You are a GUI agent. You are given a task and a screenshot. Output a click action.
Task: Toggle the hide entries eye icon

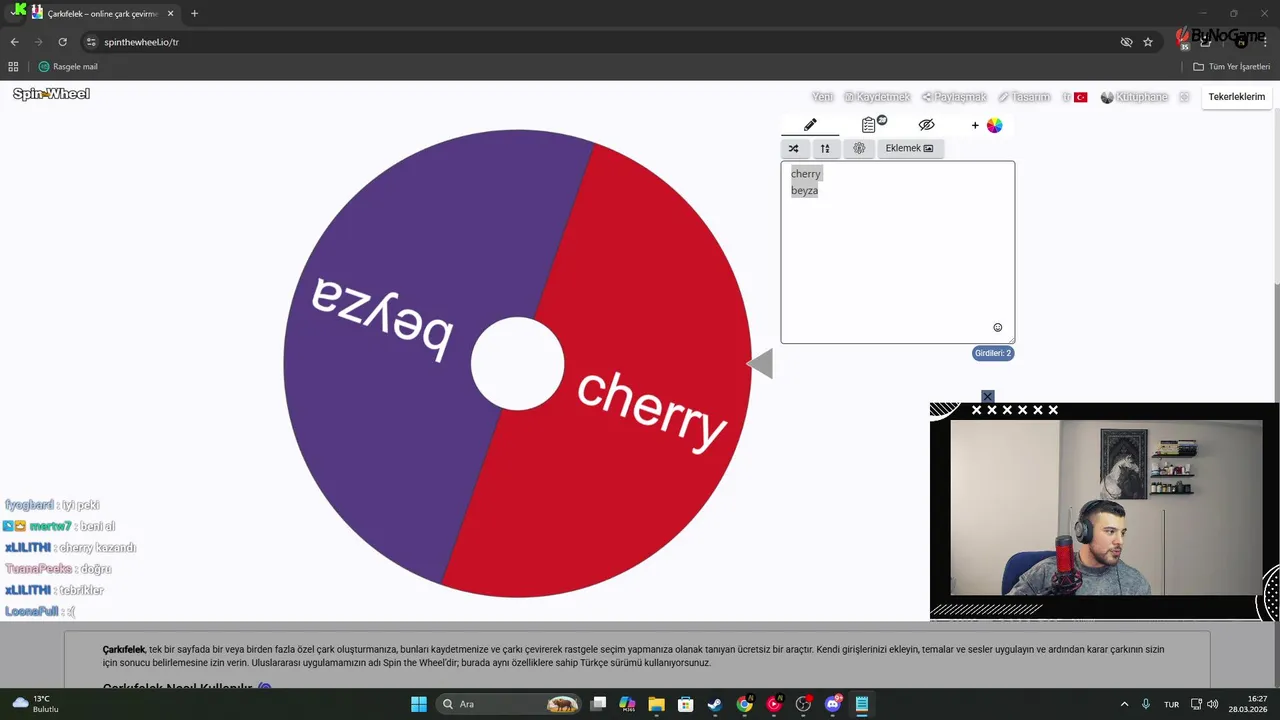click(x=926, y=125)
